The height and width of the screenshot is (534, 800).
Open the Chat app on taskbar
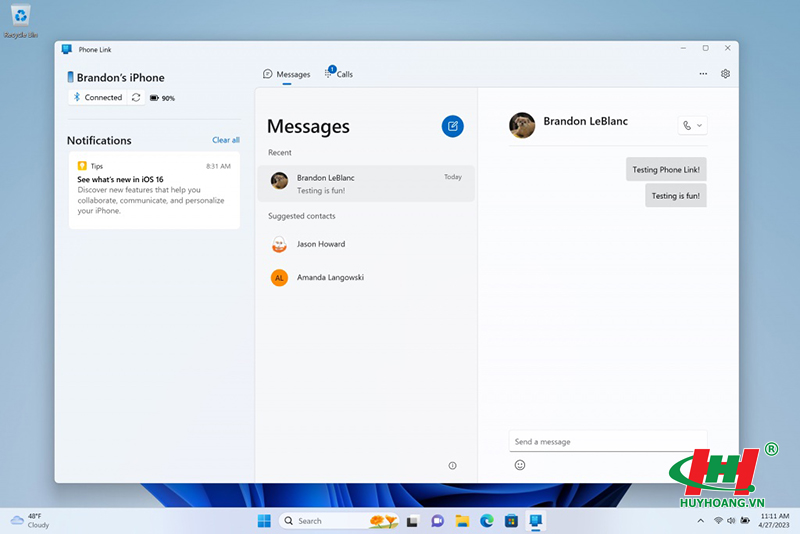[x=437, y=521]
